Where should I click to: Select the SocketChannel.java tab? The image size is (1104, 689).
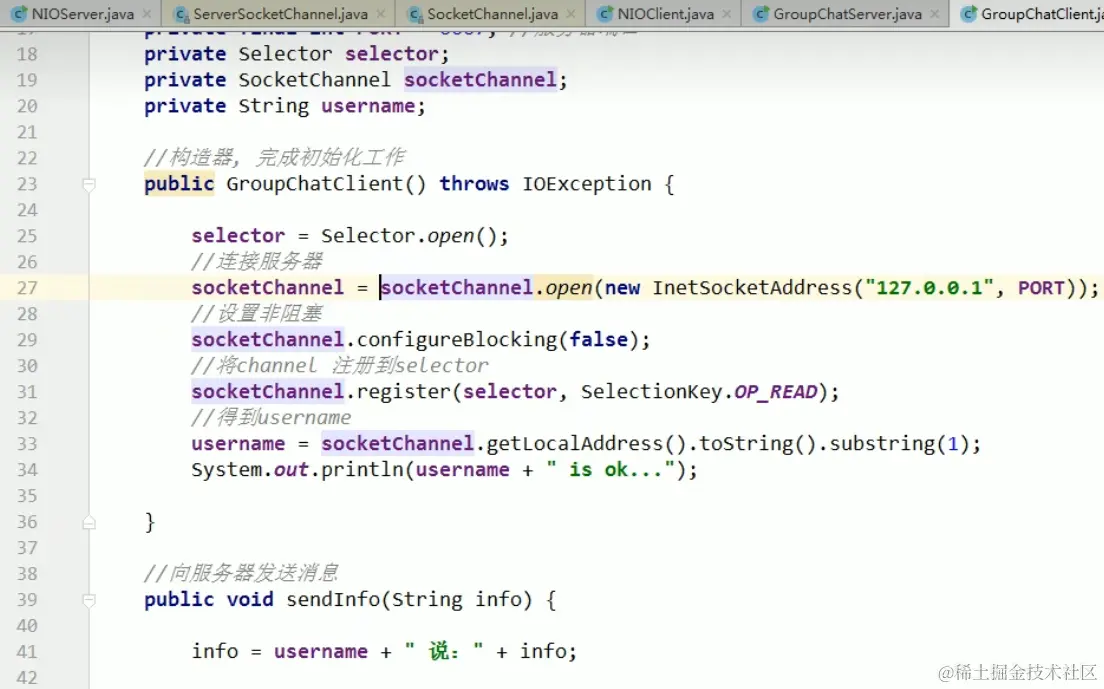tap(492, 14)
